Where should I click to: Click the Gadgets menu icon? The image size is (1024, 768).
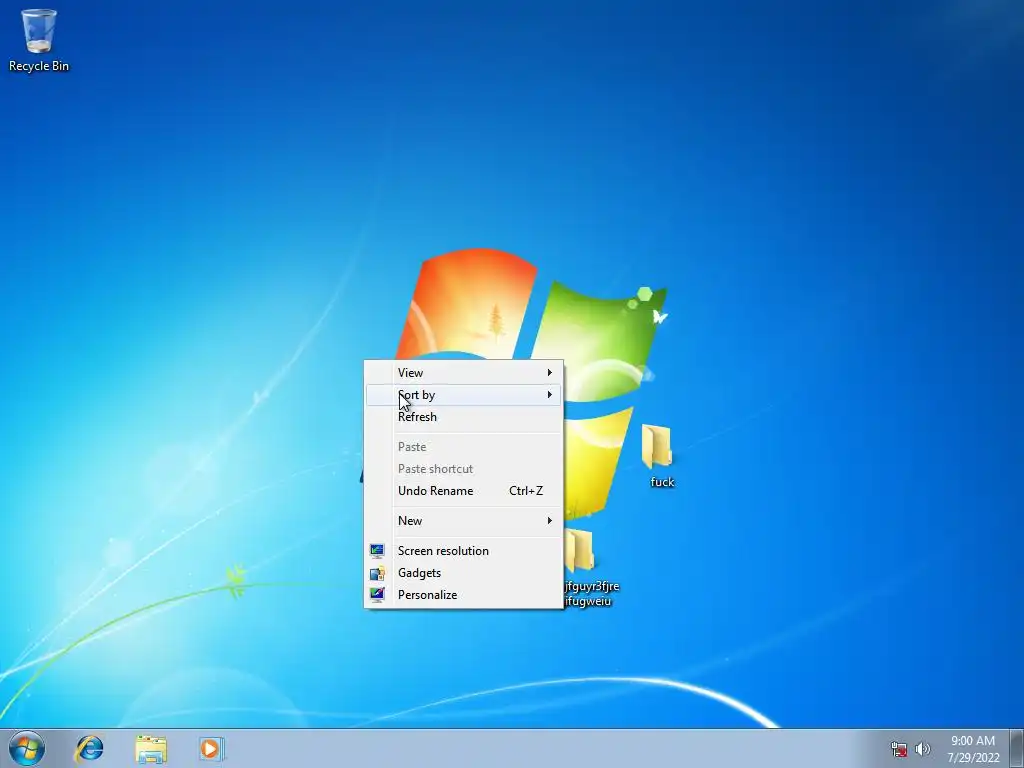pos(377,573)
